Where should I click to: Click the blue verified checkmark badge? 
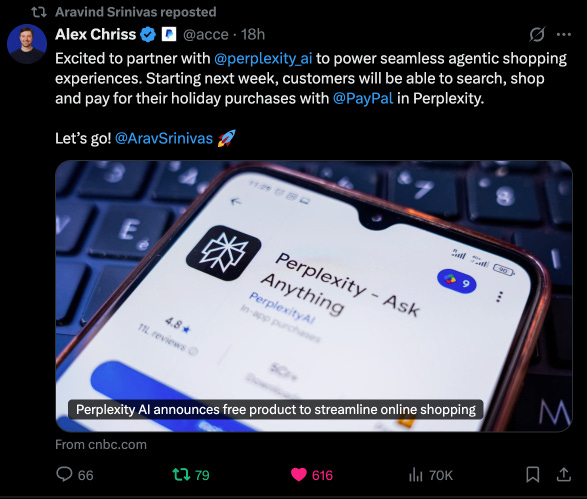pyautogui.click(x=148, y=34)
